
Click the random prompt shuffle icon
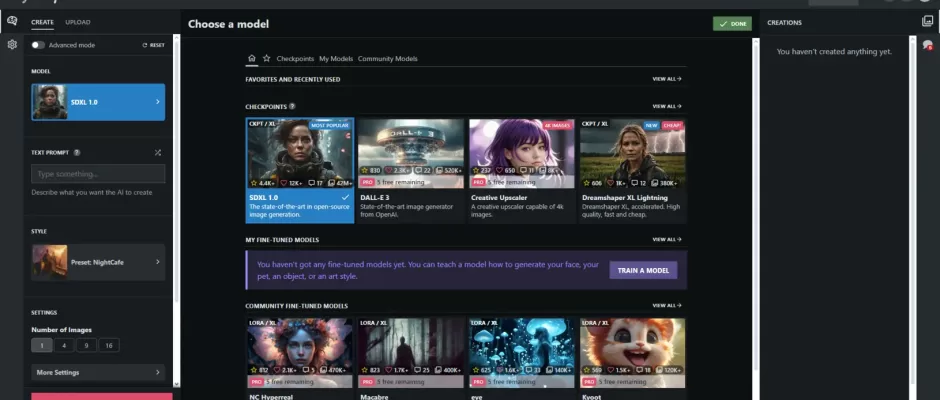[158, 152]
